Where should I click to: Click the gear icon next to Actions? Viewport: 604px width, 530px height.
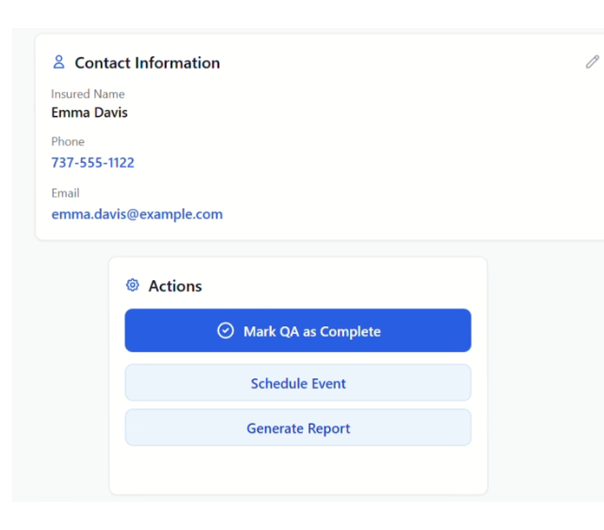point(132,285)
